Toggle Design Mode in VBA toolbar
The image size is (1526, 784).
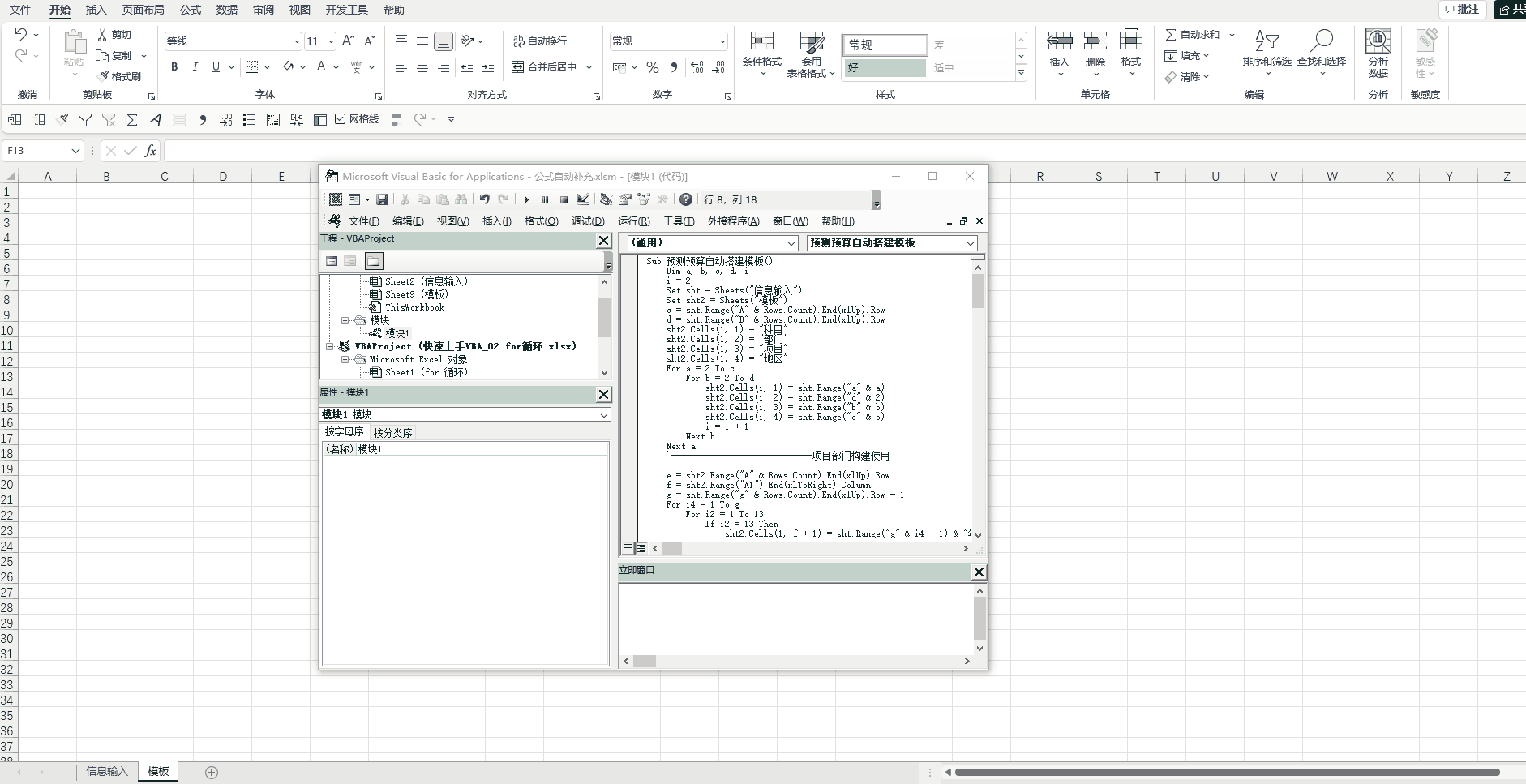click(x=583, y=199)
